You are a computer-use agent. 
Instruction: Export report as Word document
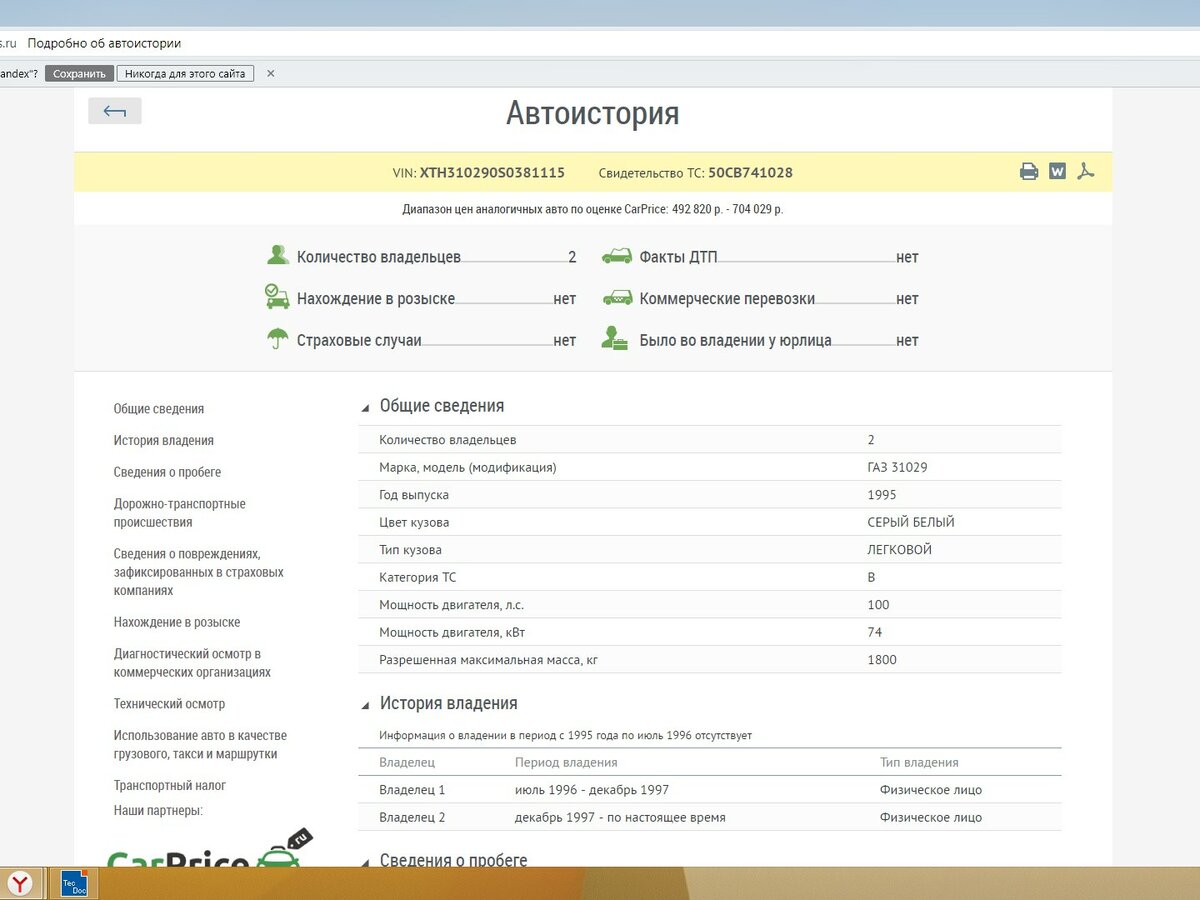pos(1057,172)
